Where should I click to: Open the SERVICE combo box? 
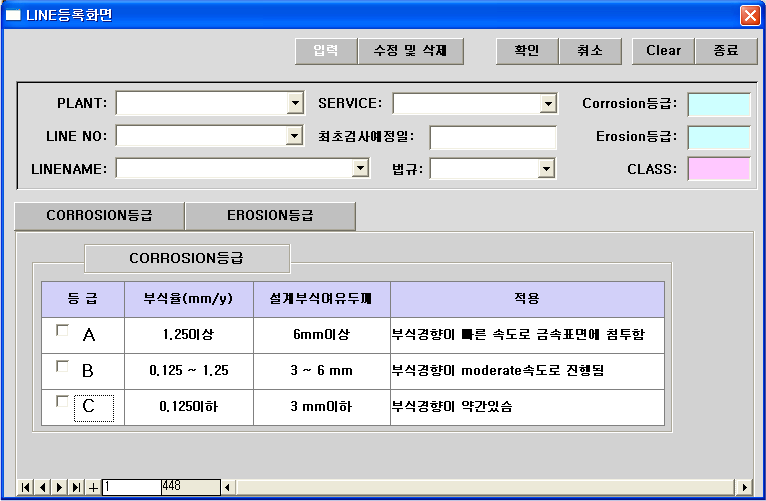tap(548, 103)
